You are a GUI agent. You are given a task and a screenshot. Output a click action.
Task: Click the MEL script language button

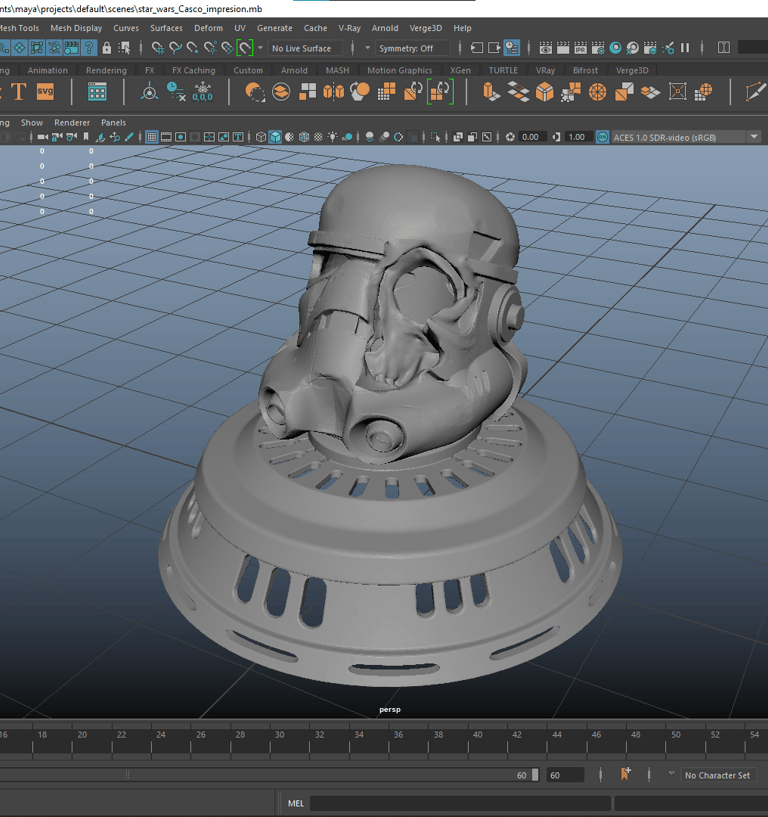(x=295, y=803)
